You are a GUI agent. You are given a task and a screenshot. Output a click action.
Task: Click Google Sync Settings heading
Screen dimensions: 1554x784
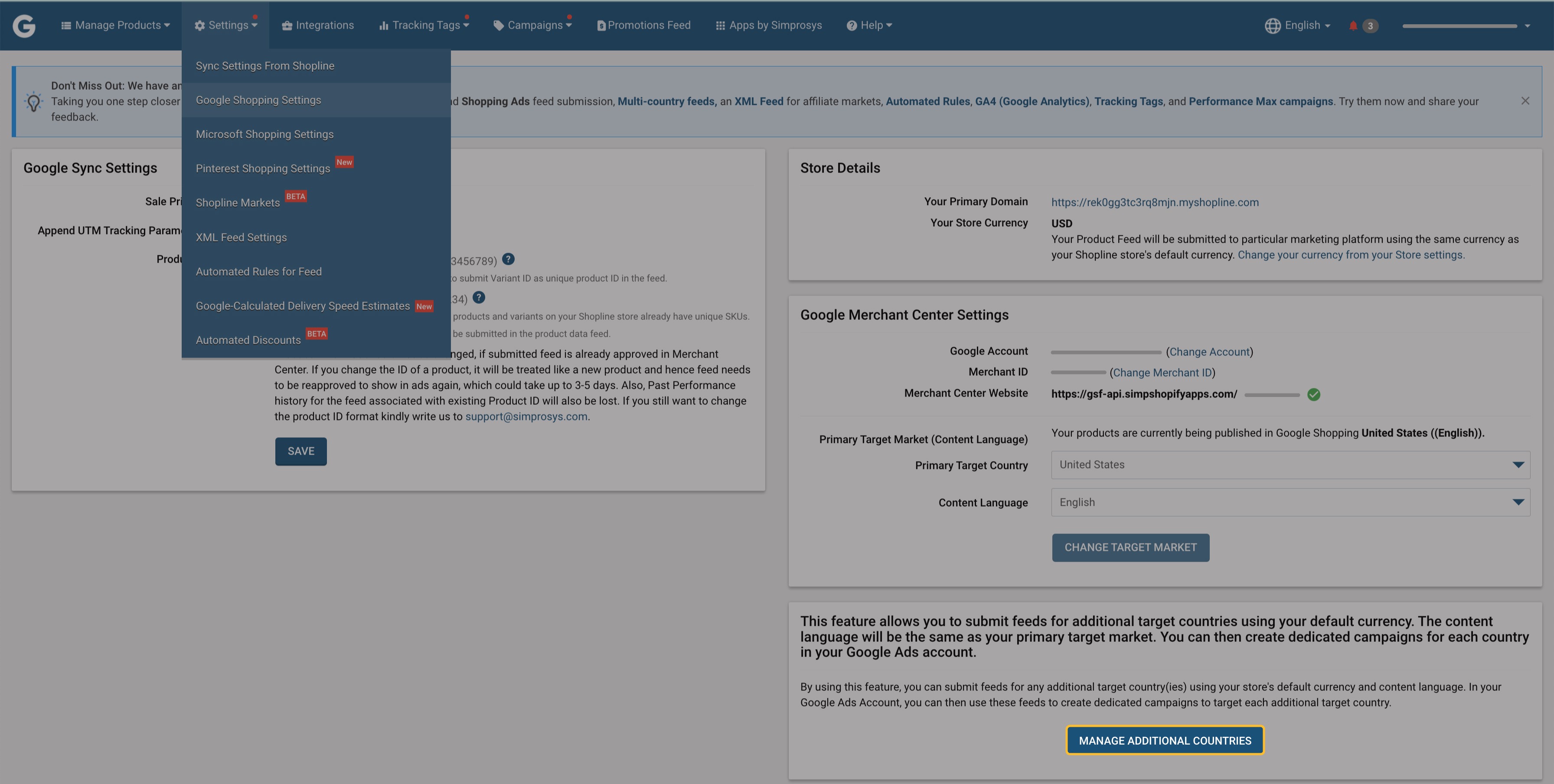[91, 168]
